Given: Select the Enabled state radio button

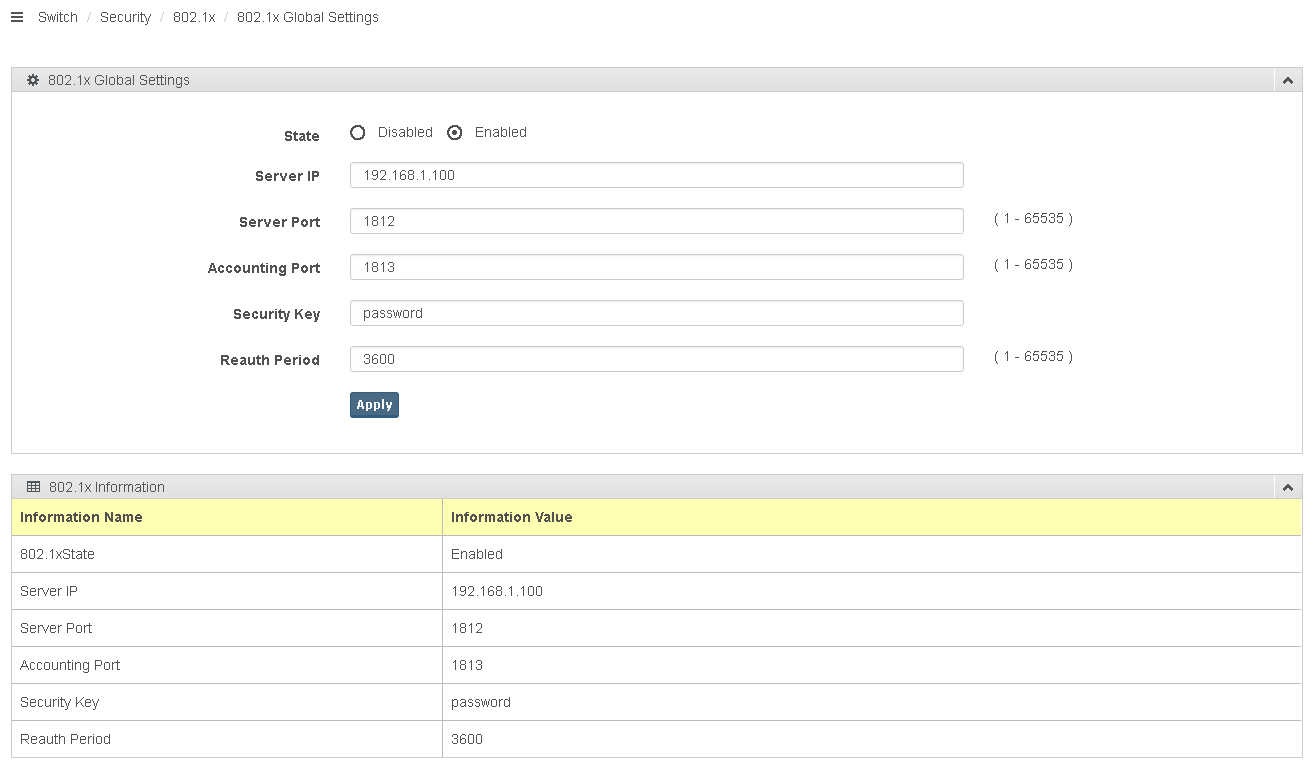Looking at the screenshot, I should click(455, 133).
